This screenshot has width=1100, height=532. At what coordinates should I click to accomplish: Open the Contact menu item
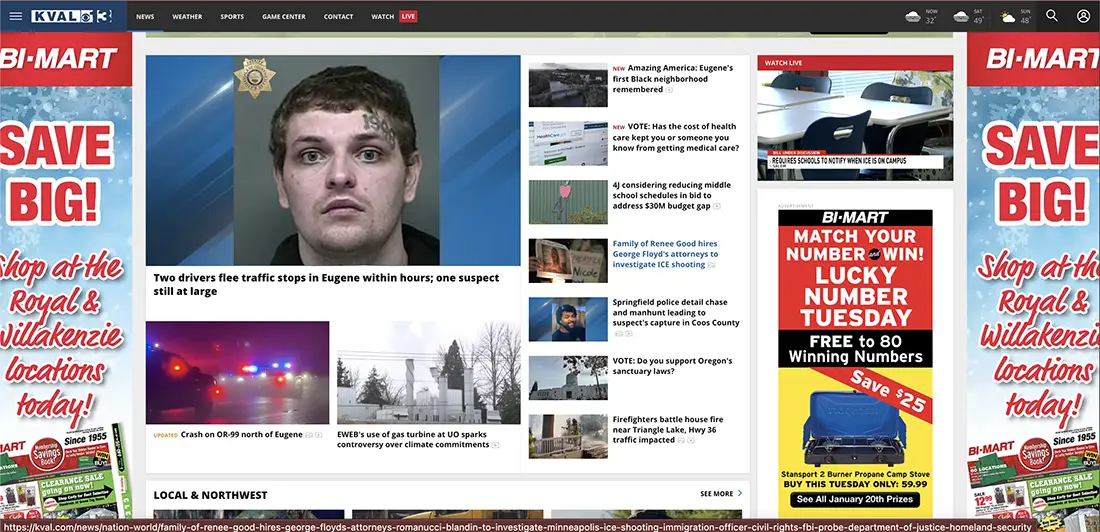click(x=338, y=16)
